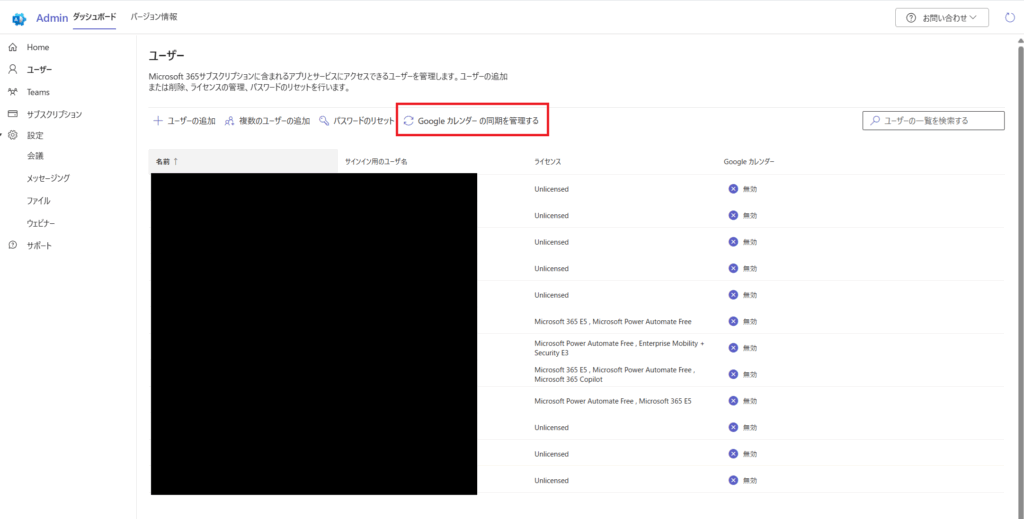Collapse the 設定 section arrow
Viewport: 1024px width, 519px height.
tap(2, 135)
